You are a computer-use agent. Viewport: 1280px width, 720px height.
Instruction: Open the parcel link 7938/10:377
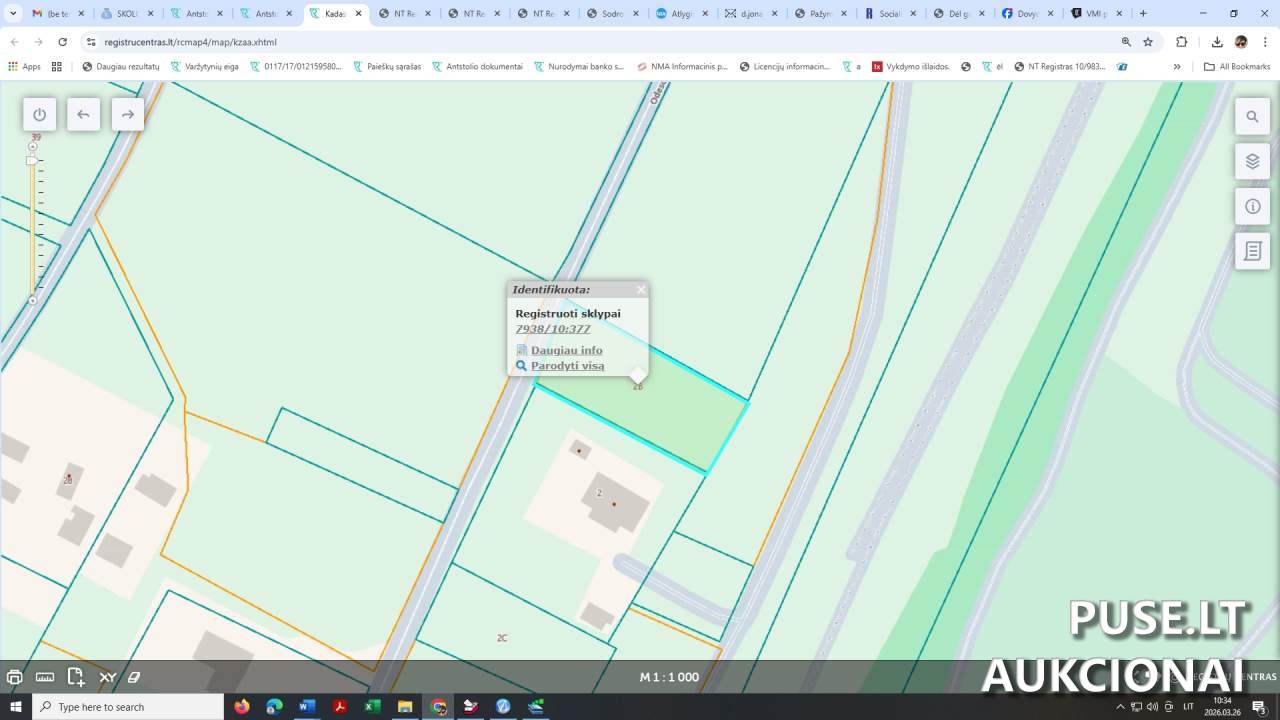click(x=552, y=329)
